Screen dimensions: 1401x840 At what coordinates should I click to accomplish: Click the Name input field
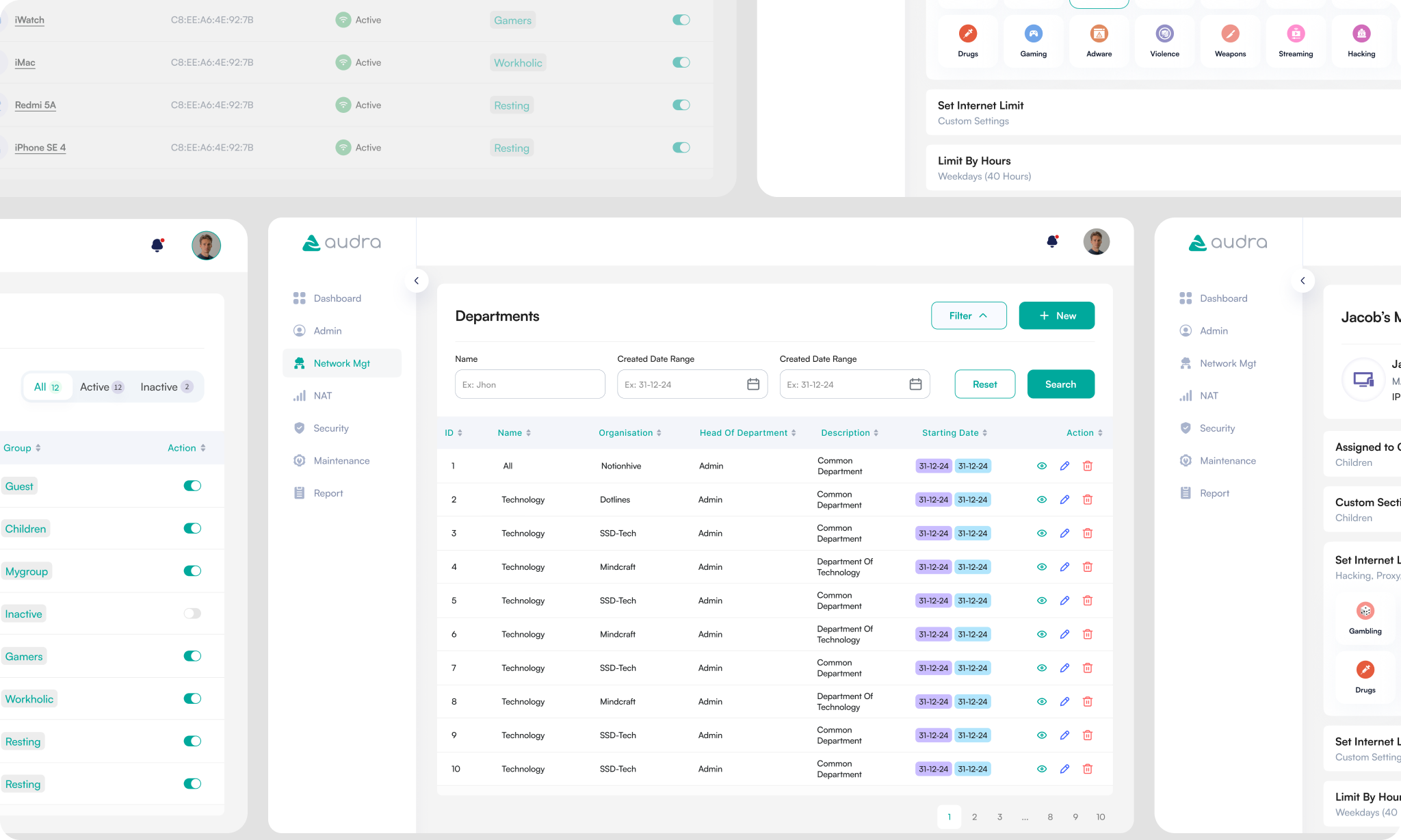point(529,384)
